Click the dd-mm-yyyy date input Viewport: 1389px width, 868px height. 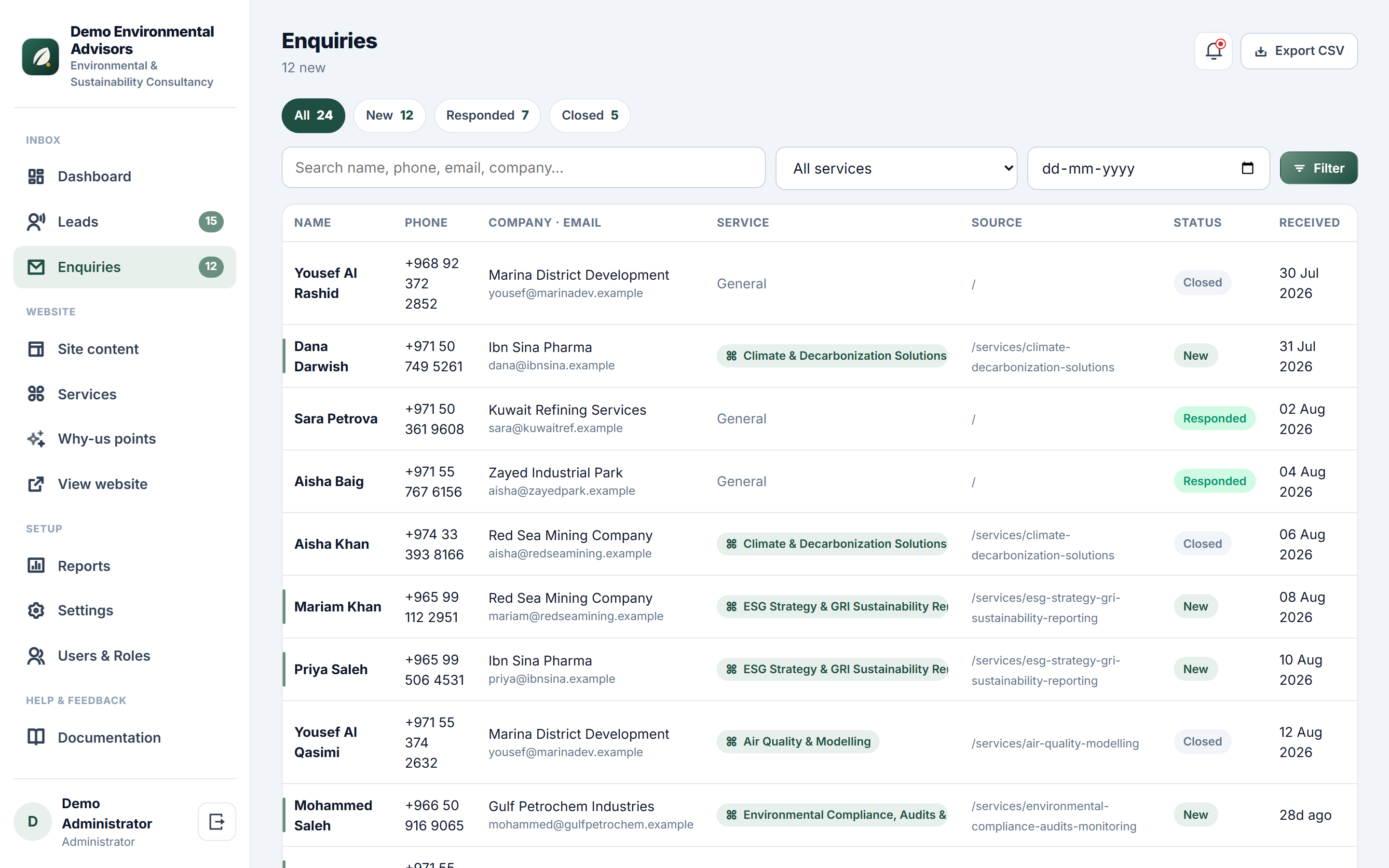tap(1148, 168)
